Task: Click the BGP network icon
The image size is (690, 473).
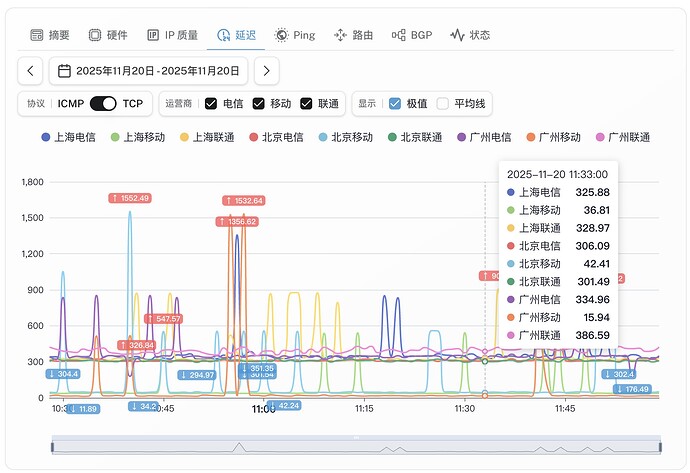Action: tap(398, 35)
